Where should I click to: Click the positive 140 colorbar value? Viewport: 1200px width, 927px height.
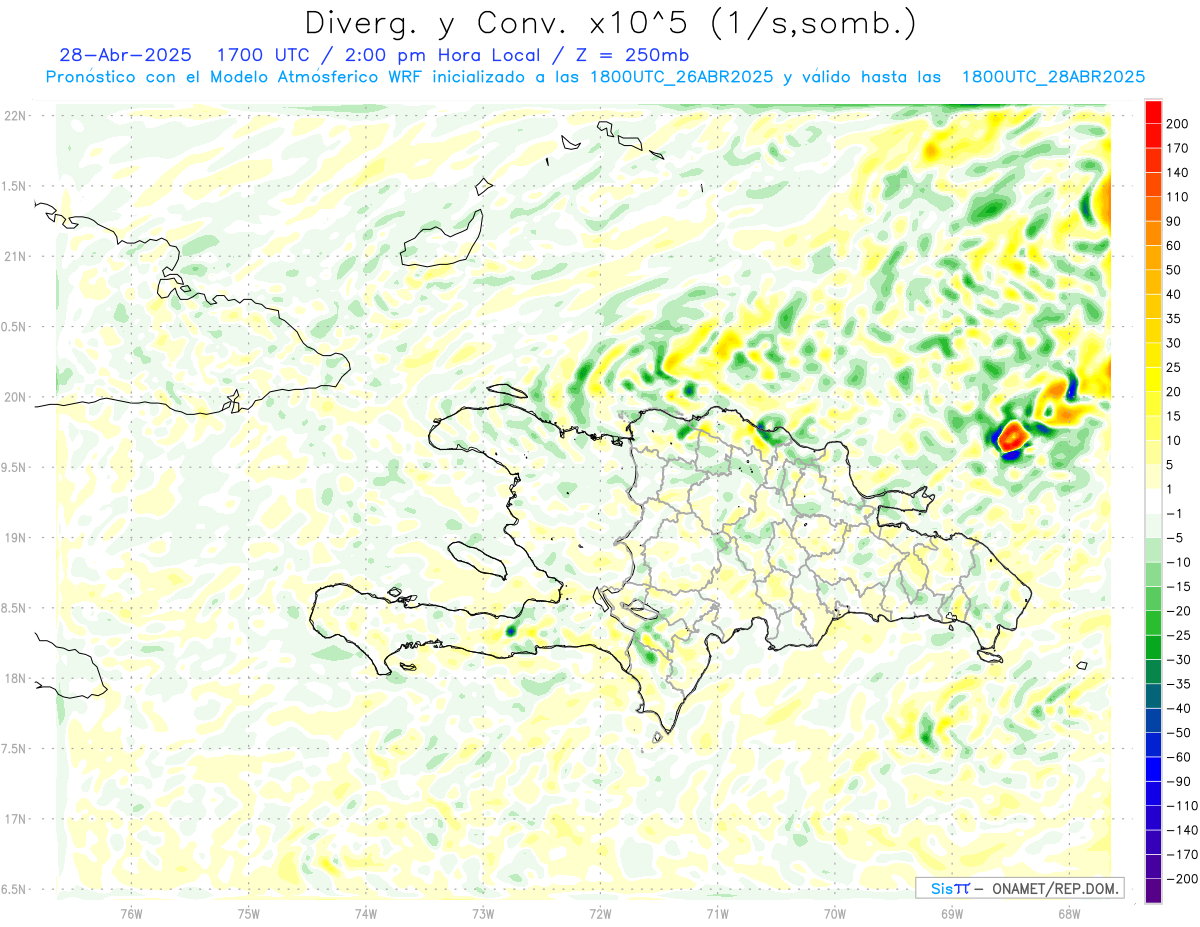click(x=1176, y=173)
